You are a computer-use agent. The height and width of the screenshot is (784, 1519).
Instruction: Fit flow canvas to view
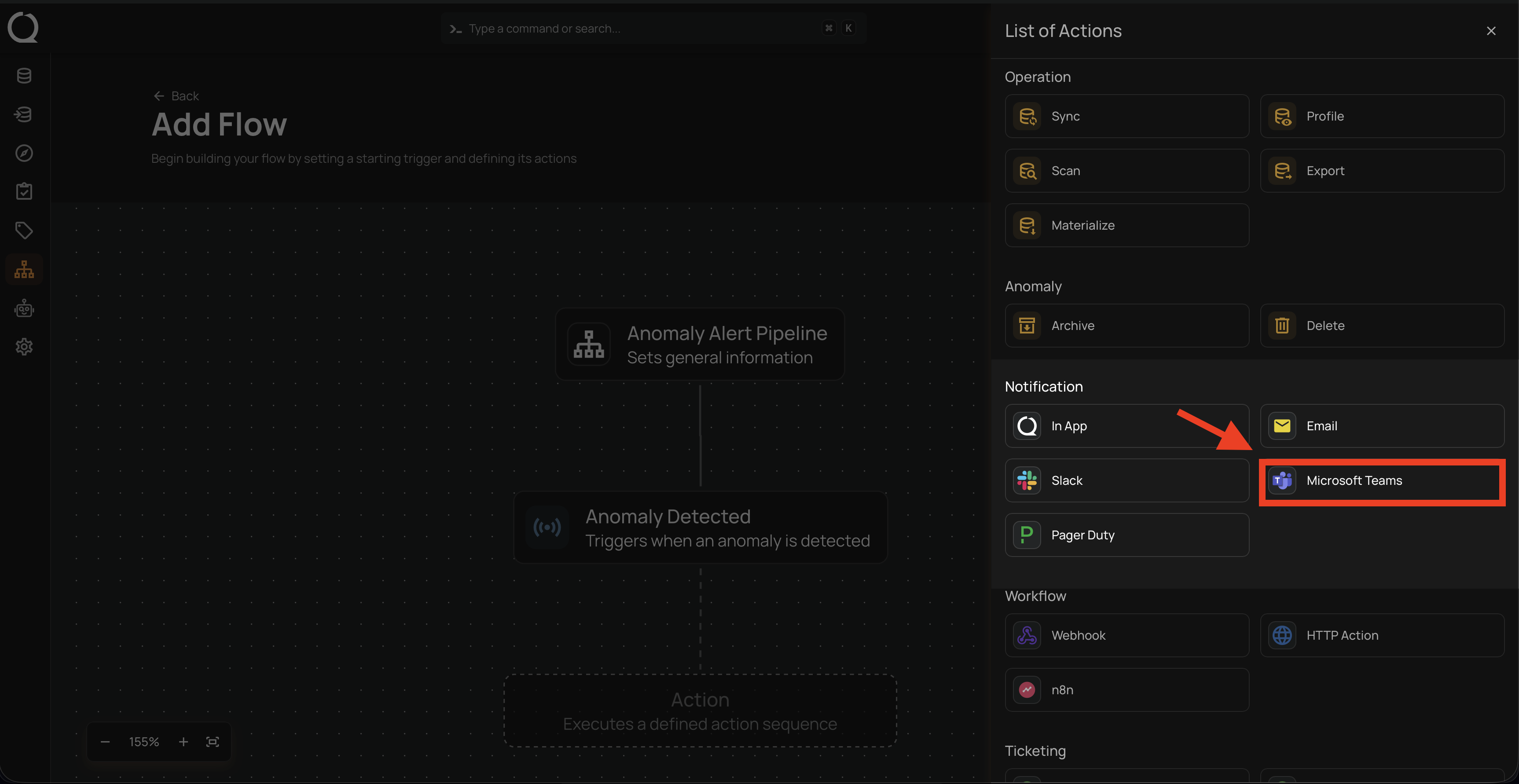pos(213,742)
